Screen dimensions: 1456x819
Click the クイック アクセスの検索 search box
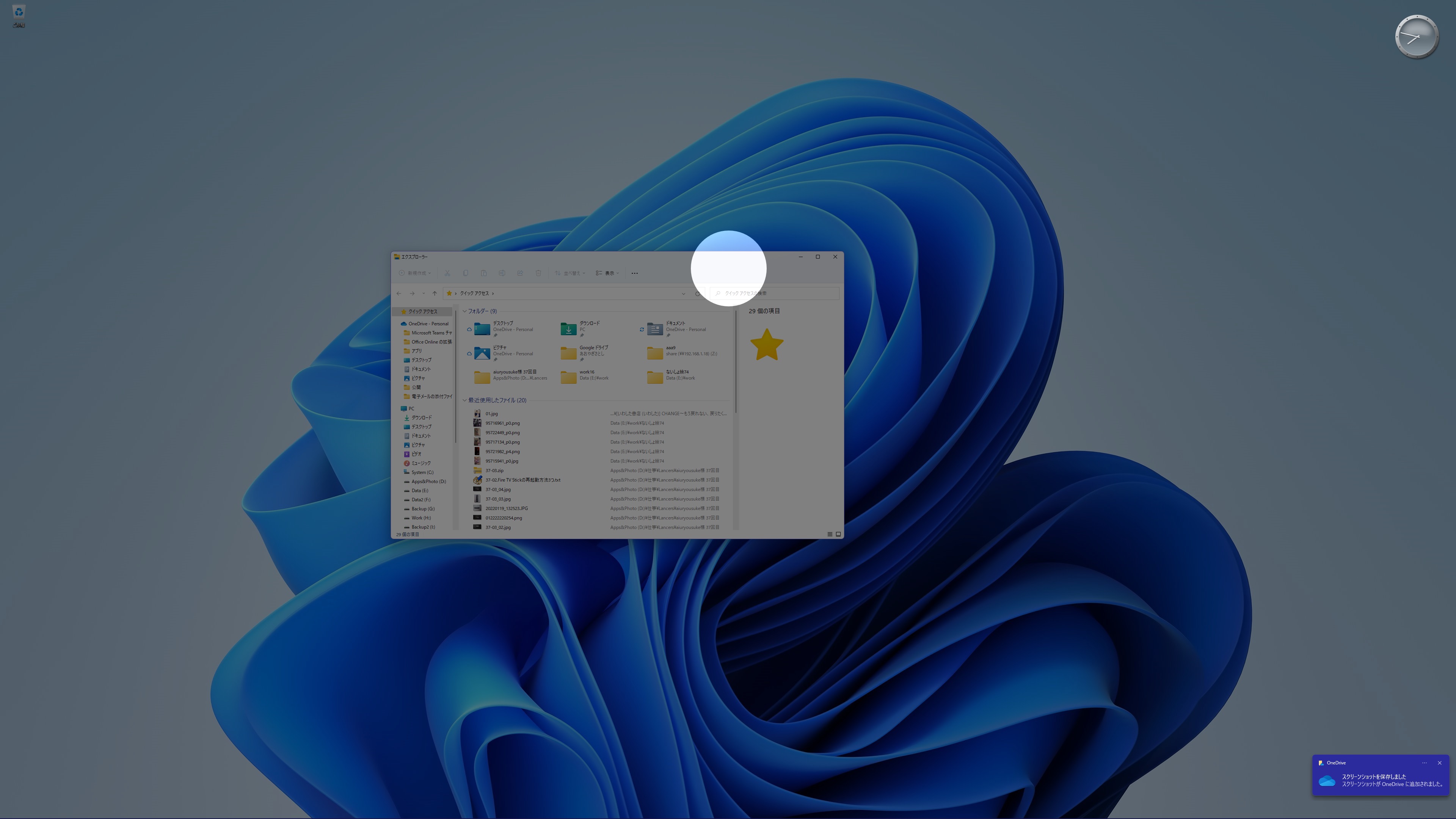point(774,293)
